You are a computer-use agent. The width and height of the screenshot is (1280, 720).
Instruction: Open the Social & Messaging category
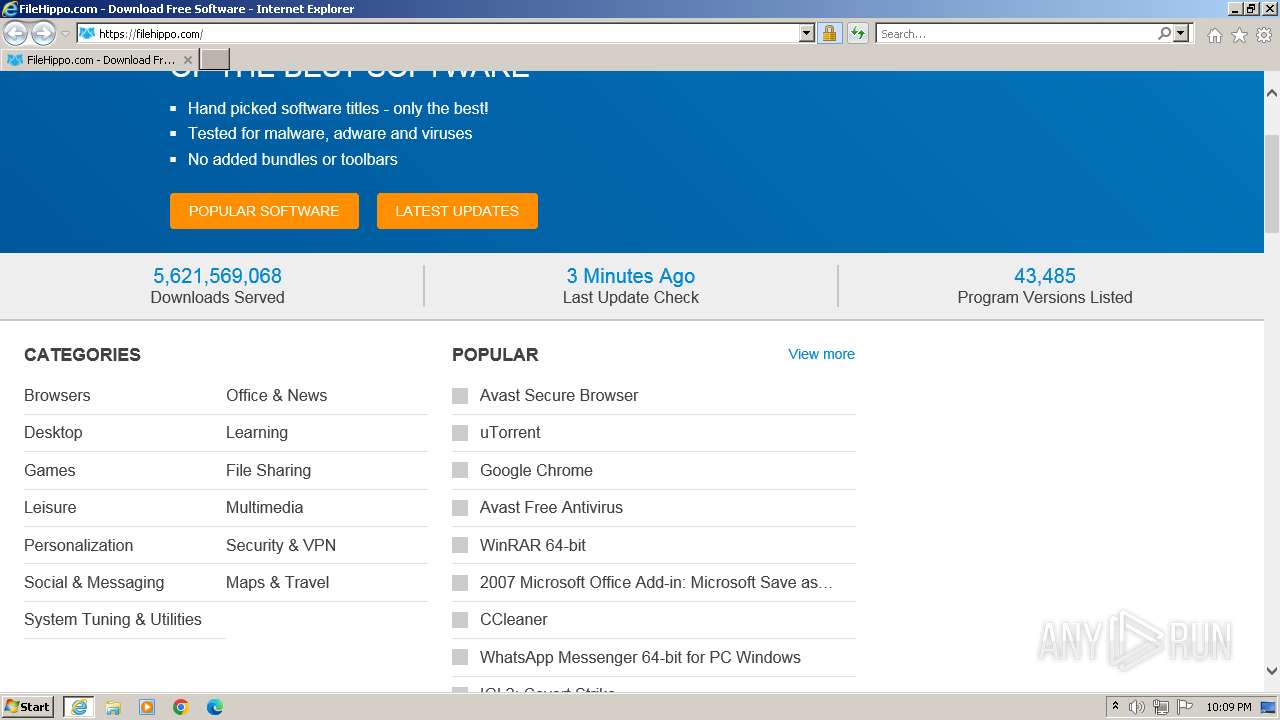(x=94, y=582)
